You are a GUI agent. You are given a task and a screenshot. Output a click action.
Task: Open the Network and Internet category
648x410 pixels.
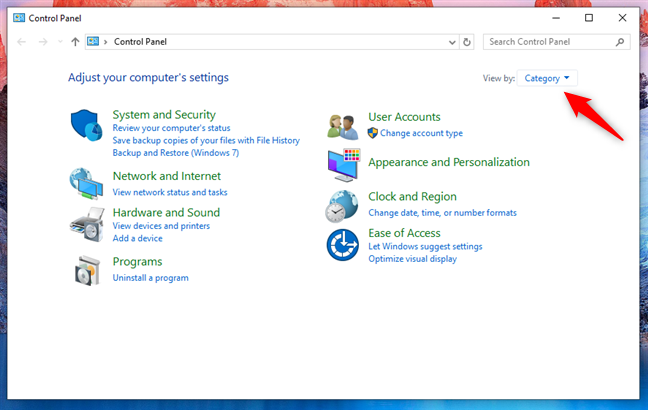click(x=167, y=176)
